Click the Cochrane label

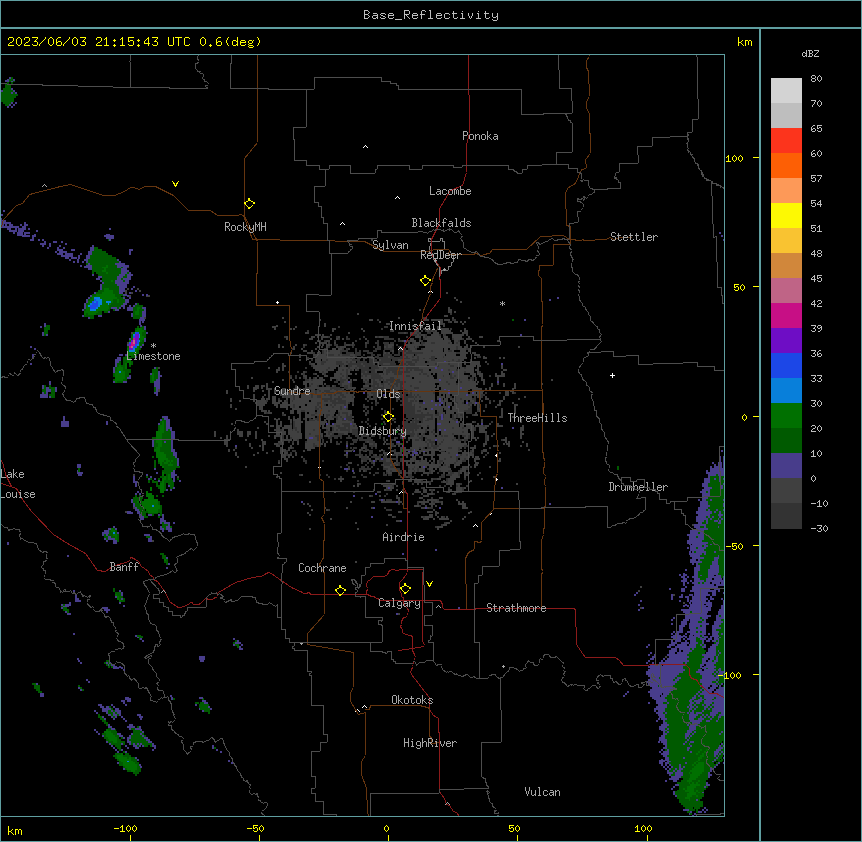(322, 568)
